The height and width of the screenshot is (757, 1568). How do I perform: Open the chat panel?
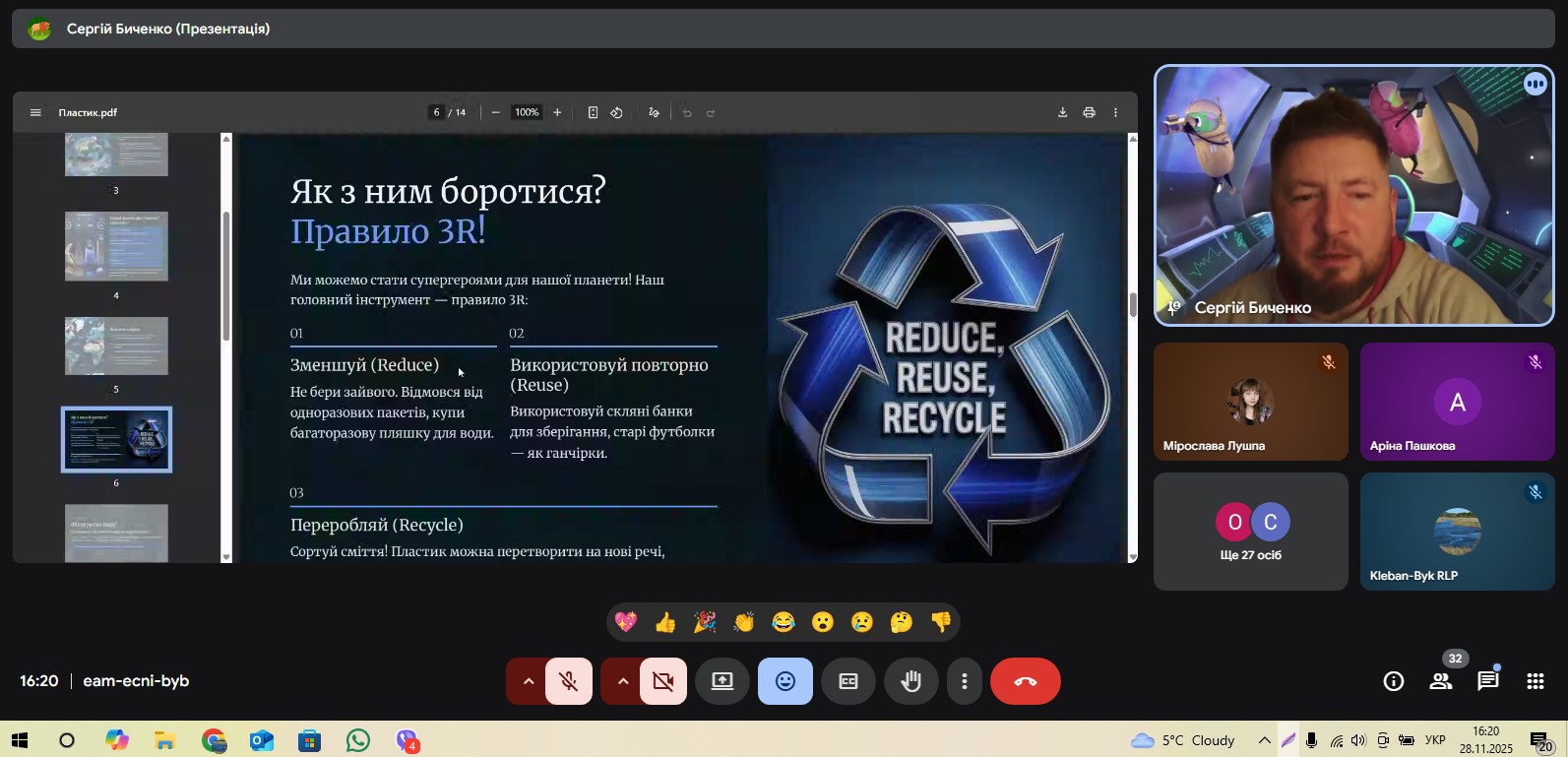[1487, 681]
